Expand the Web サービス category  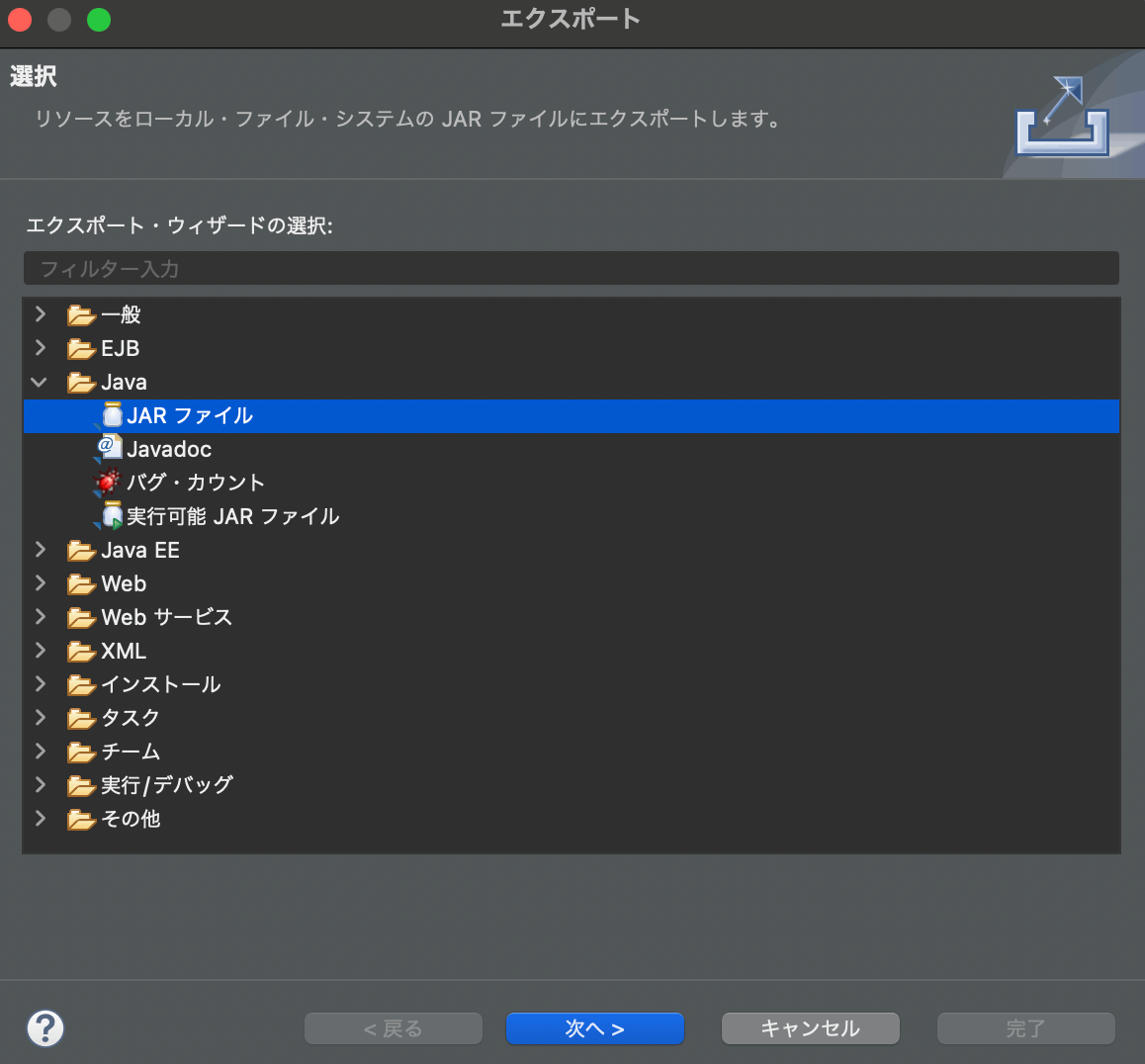[x=41, y=616]
